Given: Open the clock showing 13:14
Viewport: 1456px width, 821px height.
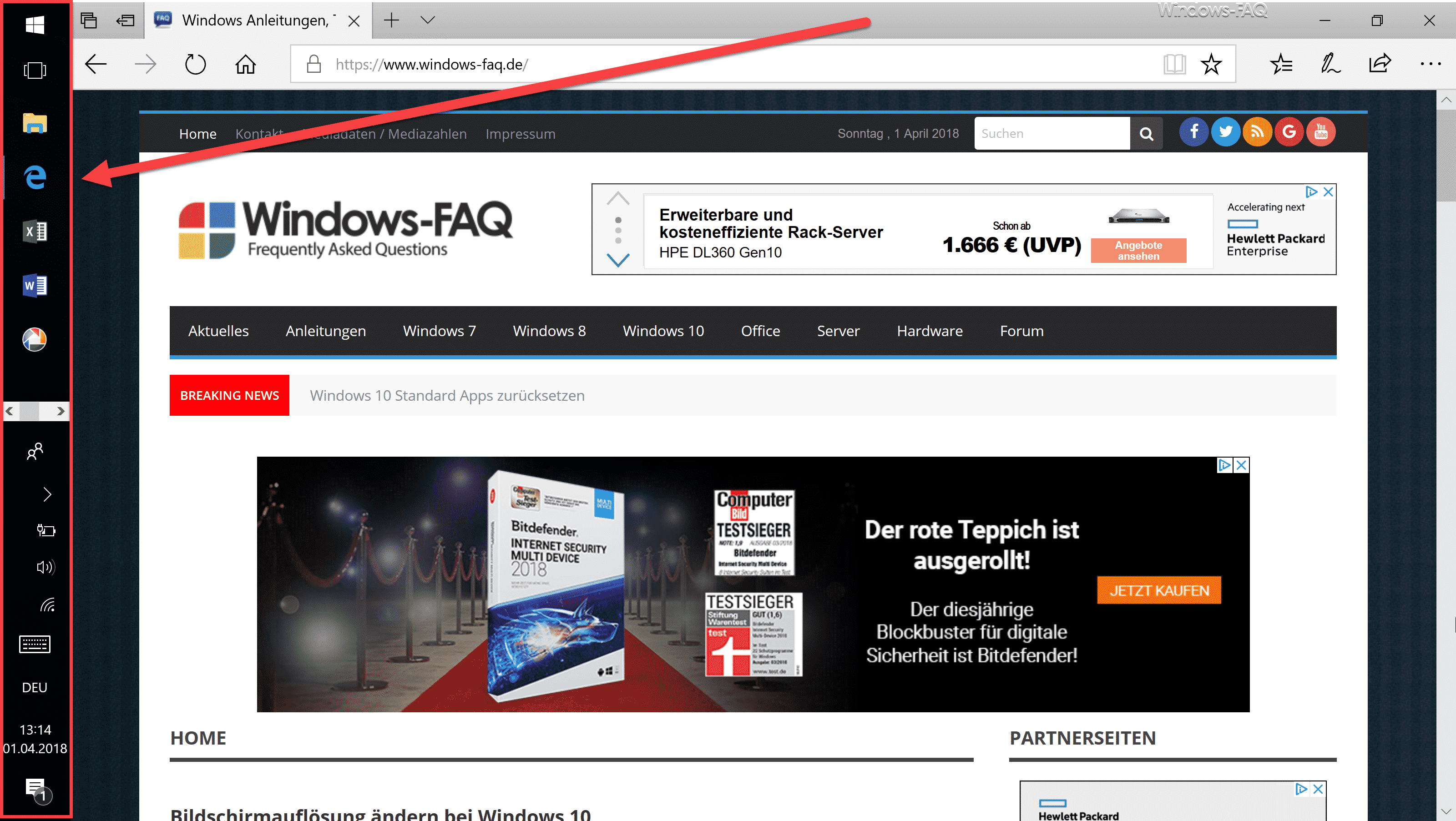Looking at the screenshot, I should point(35,739).
